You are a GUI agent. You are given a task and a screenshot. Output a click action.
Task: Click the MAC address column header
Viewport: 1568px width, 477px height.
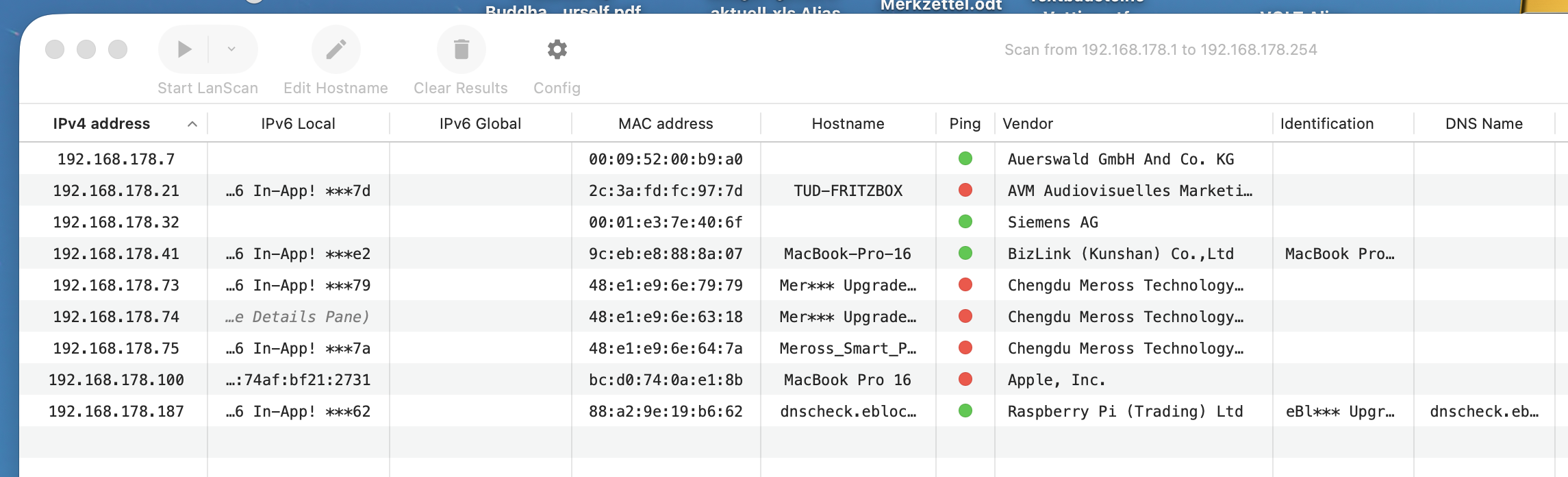[666, 124]
